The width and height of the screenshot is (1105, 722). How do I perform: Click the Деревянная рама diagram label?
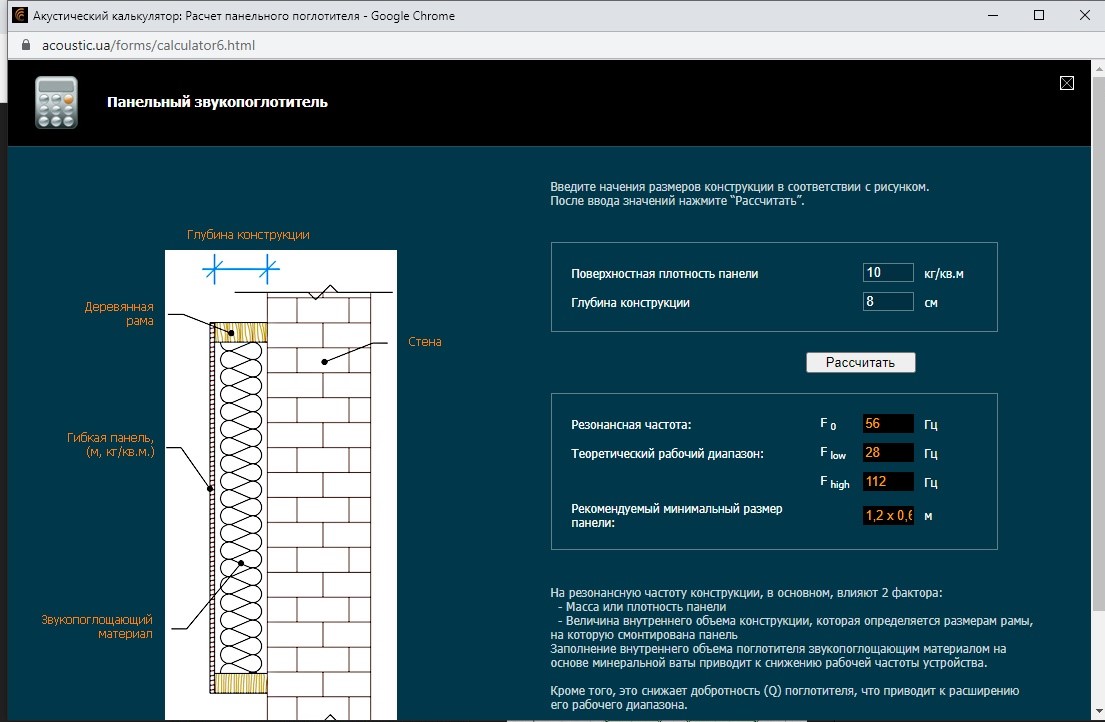click(x=119, y=313)
